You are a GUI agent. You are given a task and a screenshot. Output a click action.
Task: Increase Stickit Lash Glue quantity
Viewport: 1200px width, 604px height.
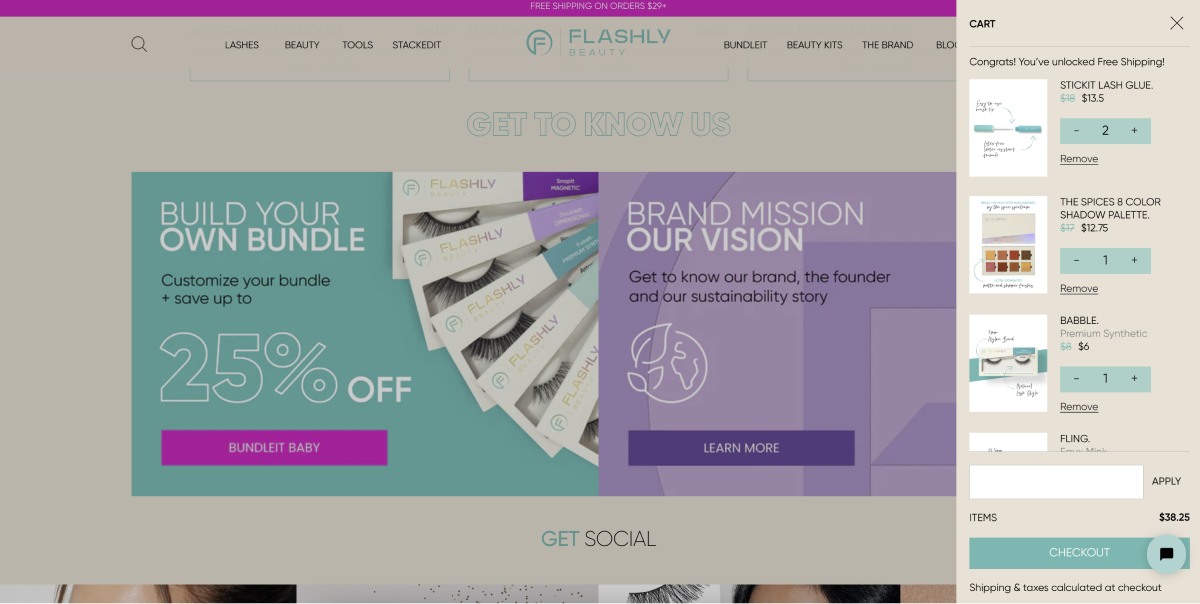click(1134, 131)
